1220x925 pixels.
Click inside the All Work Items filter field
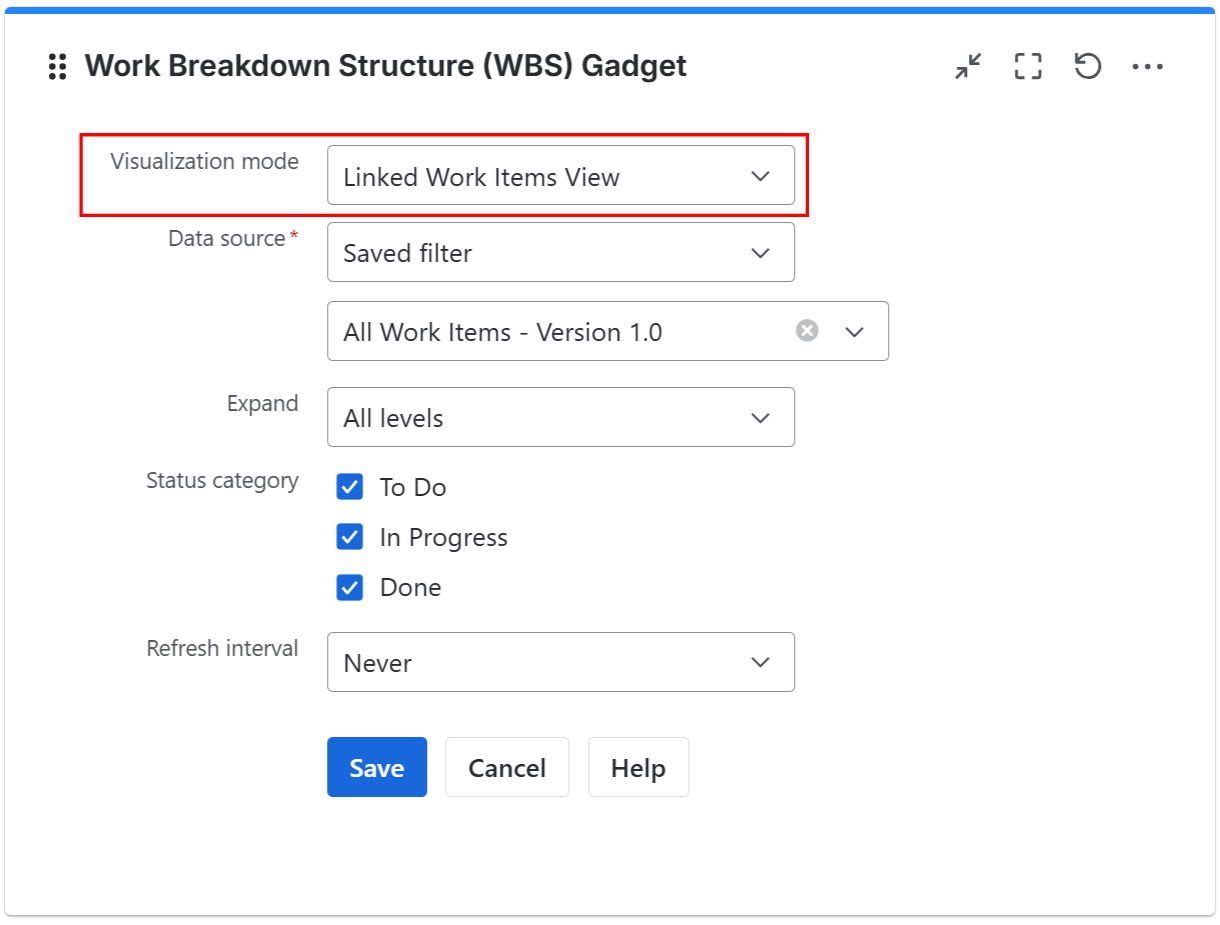(550, 331)
